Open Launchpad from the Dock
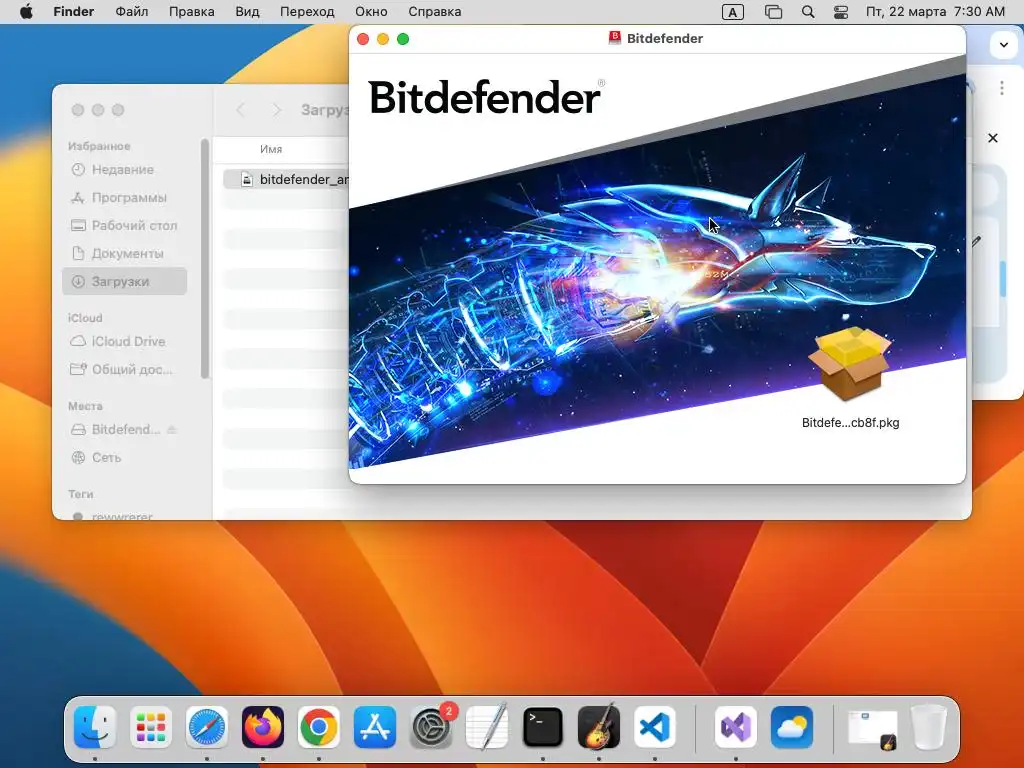Viewport: 1024px width, 768px height. (x=151, y=727)
